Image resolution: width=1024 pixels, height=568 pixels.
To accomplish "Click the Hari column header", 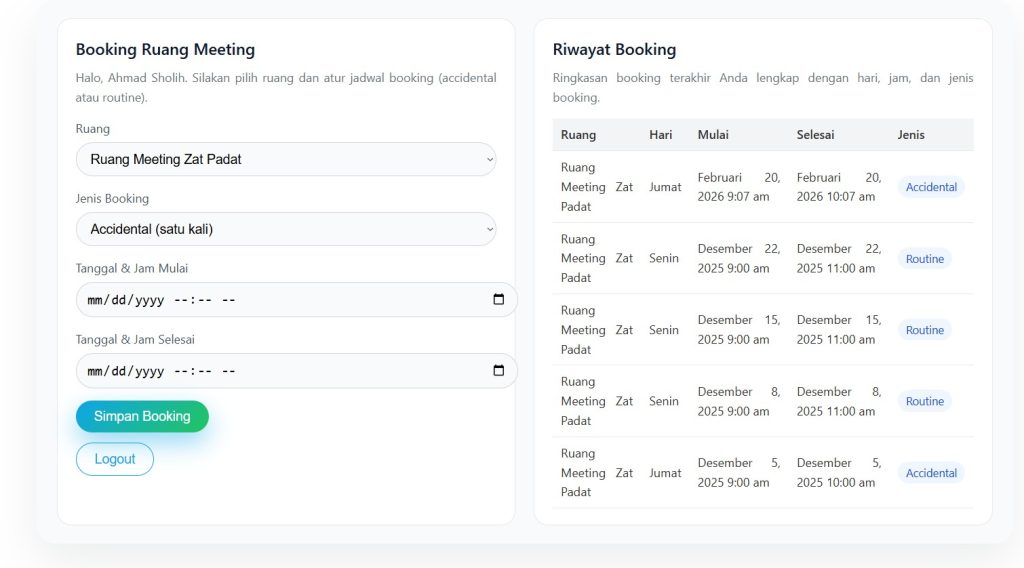I will click(x=660, y=135).
